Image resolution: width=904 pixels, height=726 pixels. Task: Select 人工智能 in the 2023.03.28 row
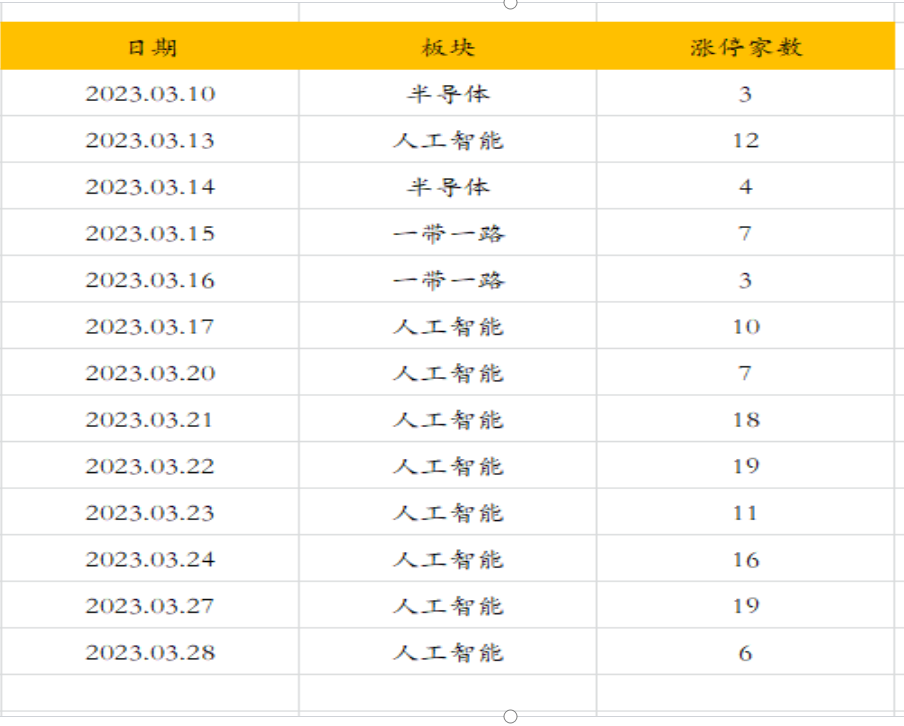pyautogui.click(x=448, y=653)
